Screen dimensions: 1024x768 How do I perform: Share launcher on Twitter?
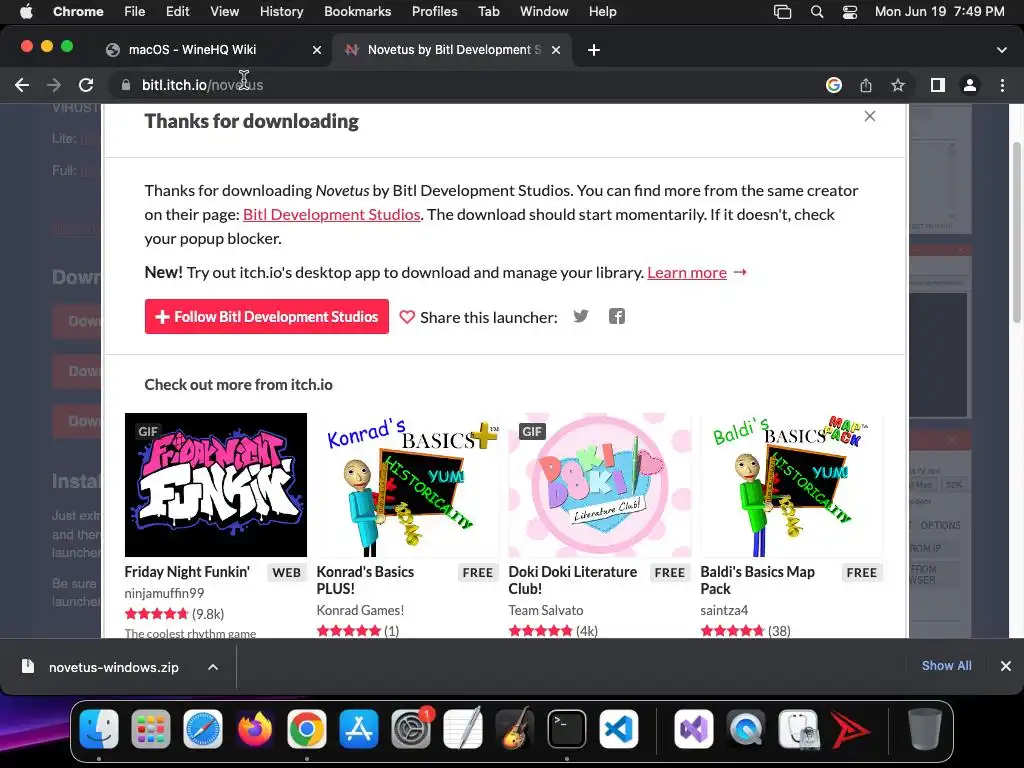(x=581, y=317)
